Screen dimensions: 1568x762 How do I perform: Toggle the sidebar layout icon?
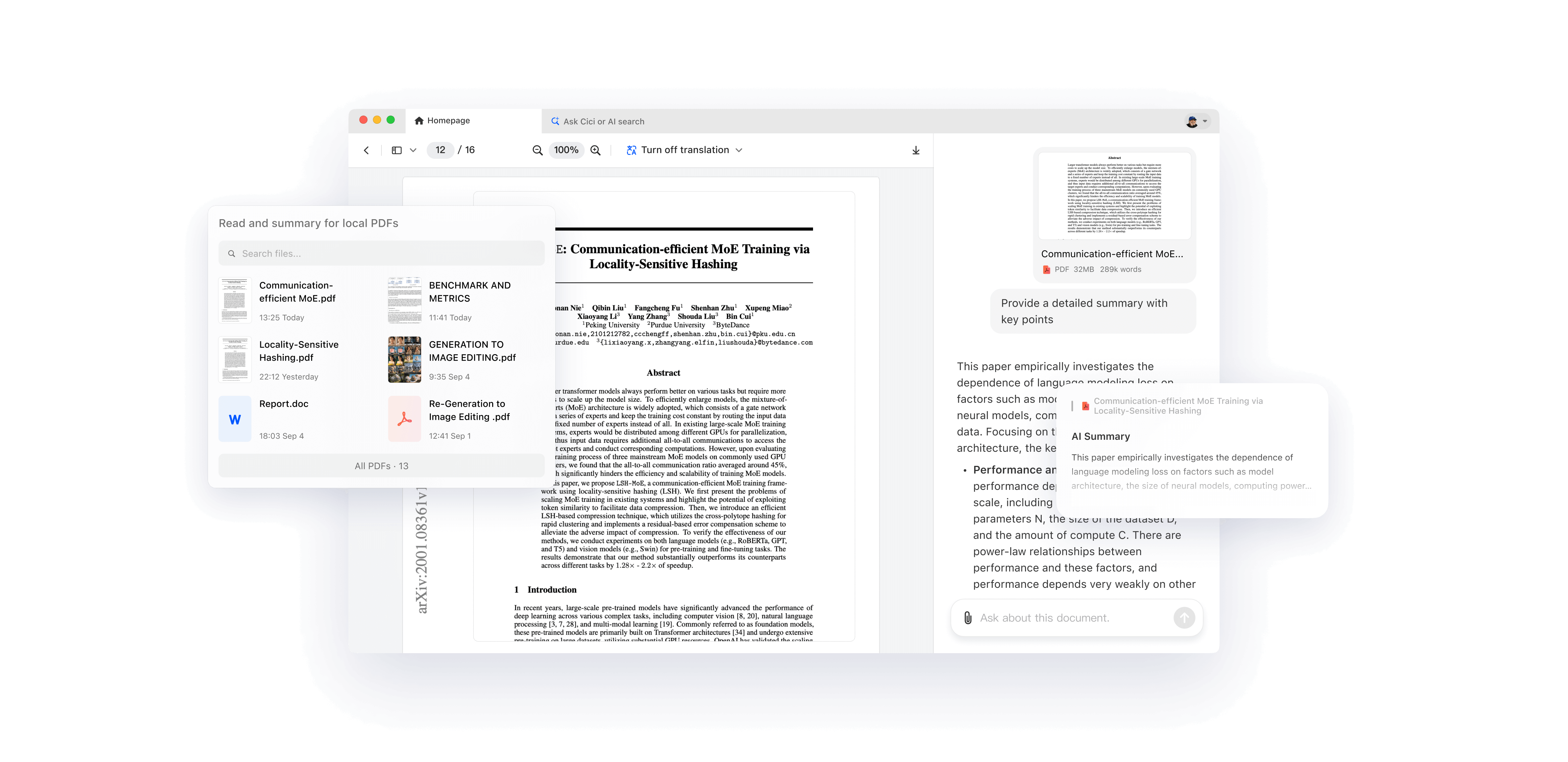click(x=396, y=150)
